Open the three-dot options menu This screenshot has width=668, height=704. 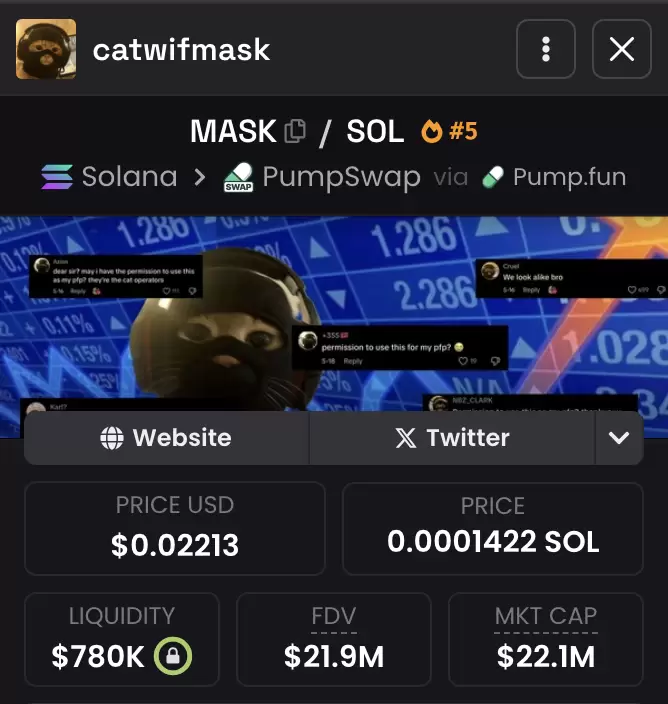click(545, 49)
